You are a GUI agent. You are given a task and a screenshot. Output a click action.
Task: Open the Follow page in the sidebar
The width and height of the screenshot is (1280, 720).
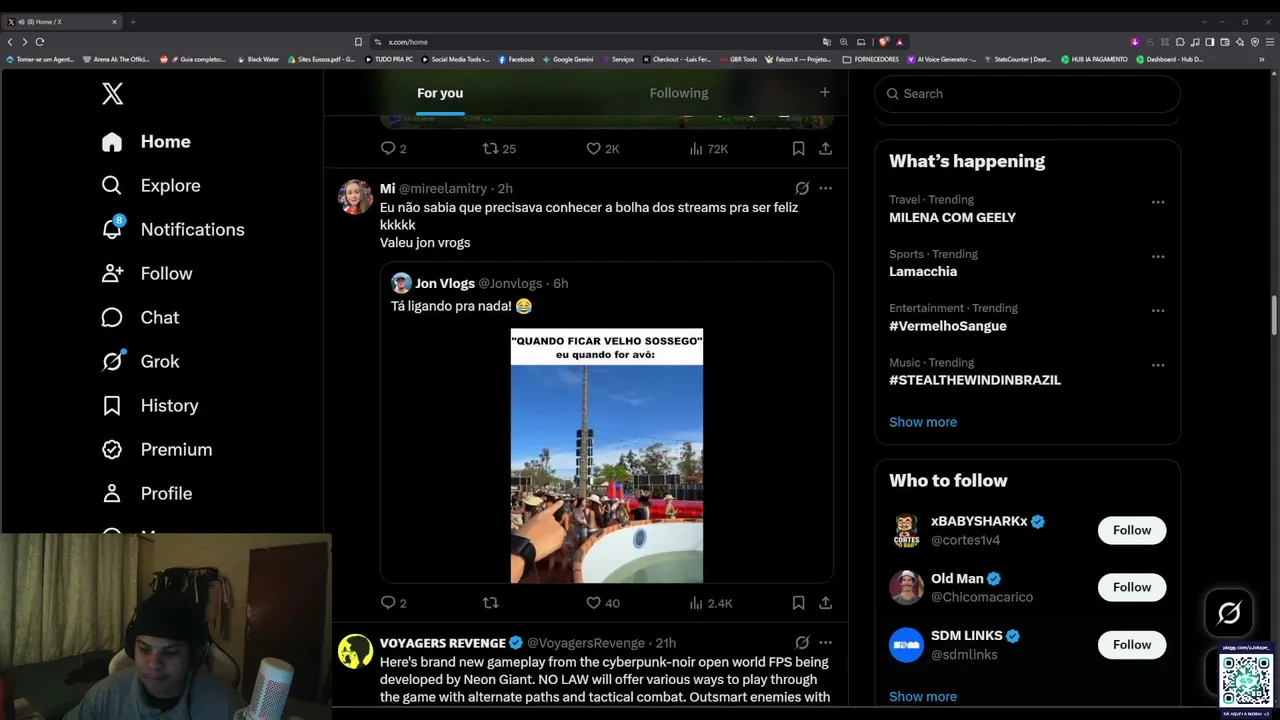pos(147,274)
